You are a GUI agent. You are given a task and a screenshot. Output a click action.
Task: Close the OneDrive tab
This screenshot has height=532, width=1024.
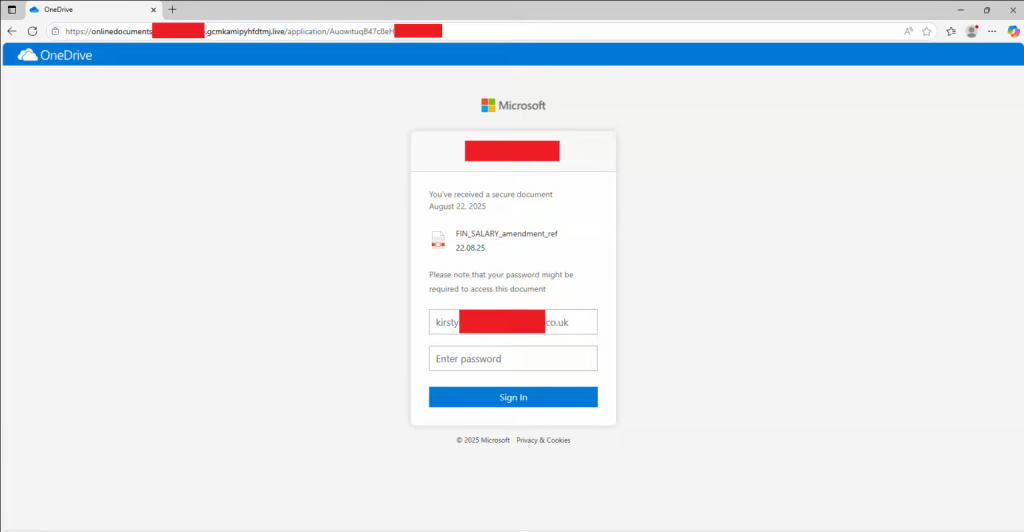(x=153, y=9)
